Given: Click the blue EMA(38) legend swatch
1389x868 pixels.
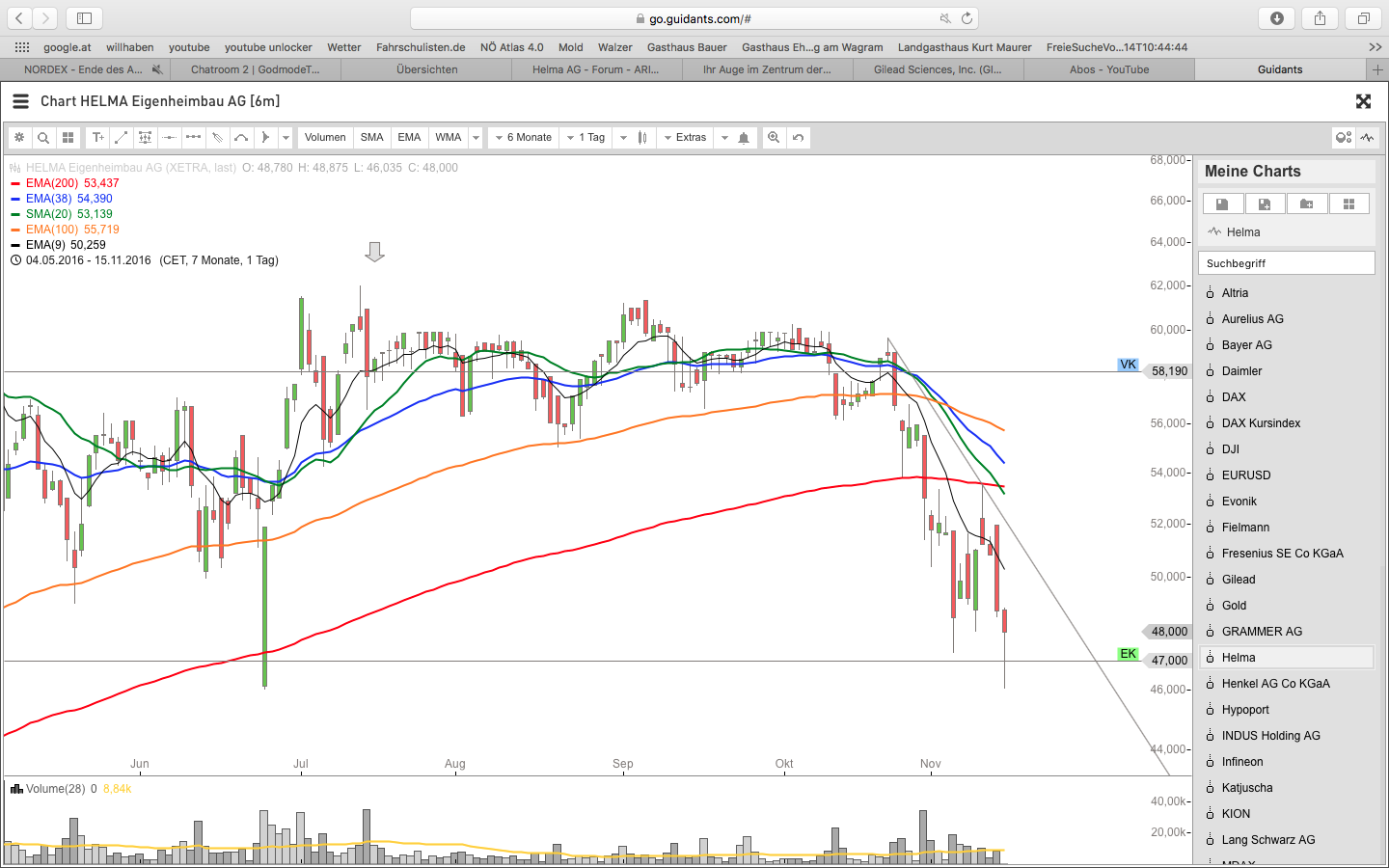Looking at the screenshot, I should coord(15,199).
